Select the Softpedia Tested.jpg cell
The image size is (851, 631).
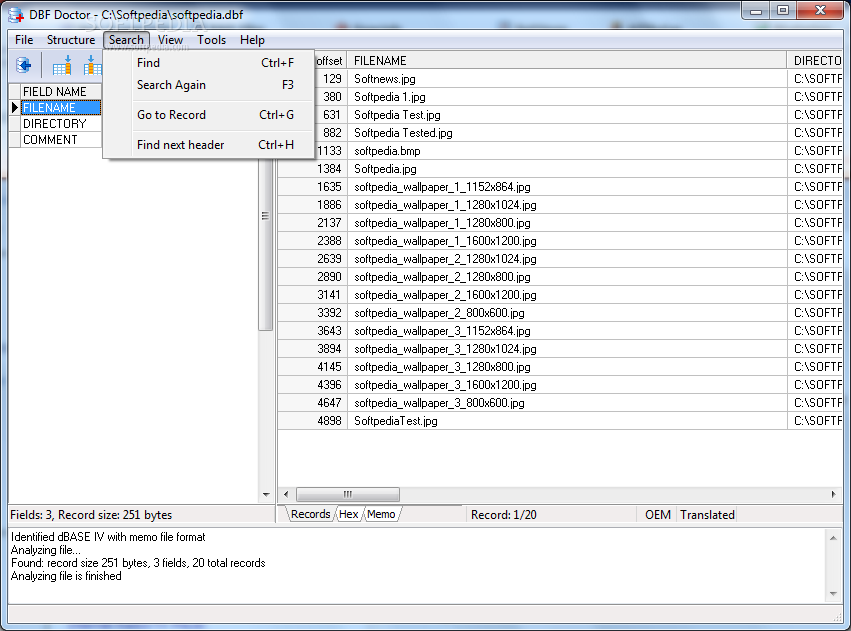pos(567,132)
